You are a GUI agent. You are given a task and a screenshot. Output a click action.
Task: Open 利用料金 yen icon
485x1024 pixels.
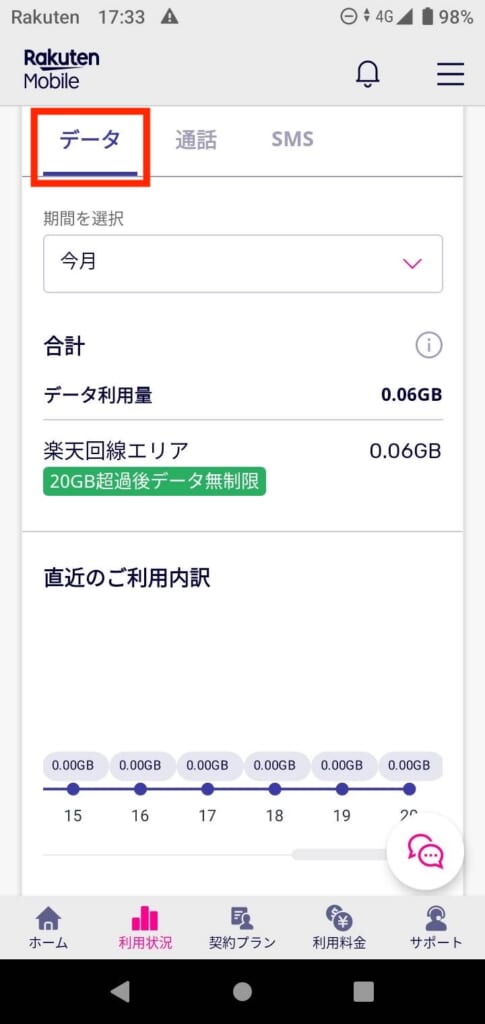339,927
